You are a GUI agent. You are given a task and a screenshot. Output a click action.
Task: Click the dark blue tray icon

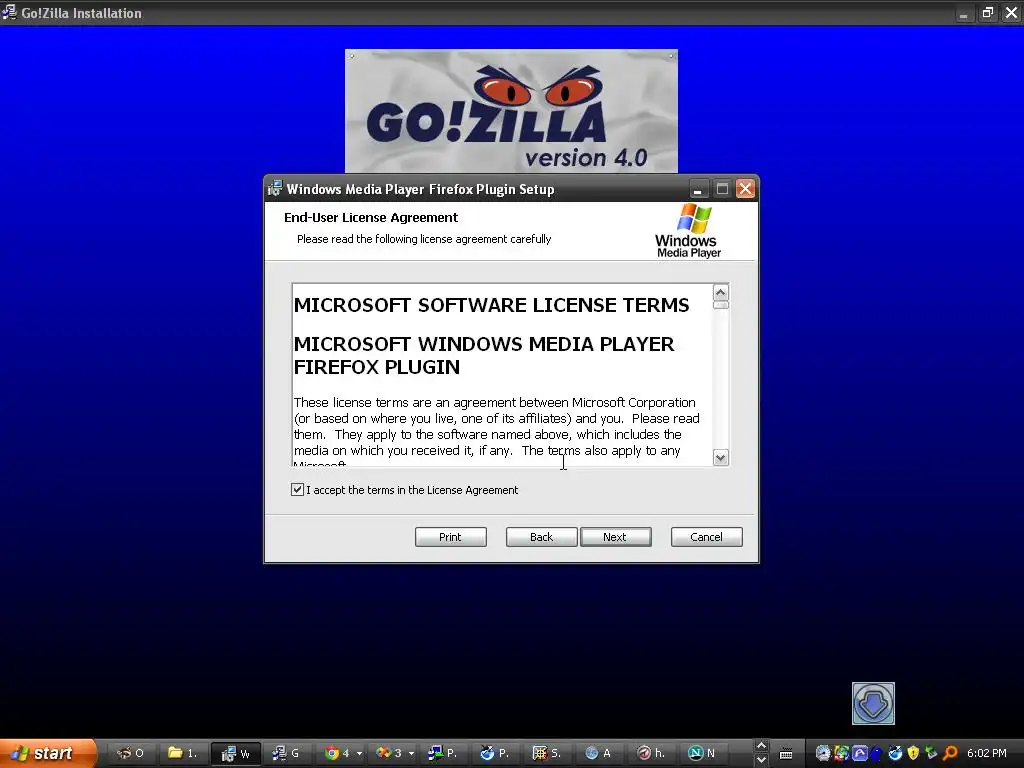click(x=876, y=753)
